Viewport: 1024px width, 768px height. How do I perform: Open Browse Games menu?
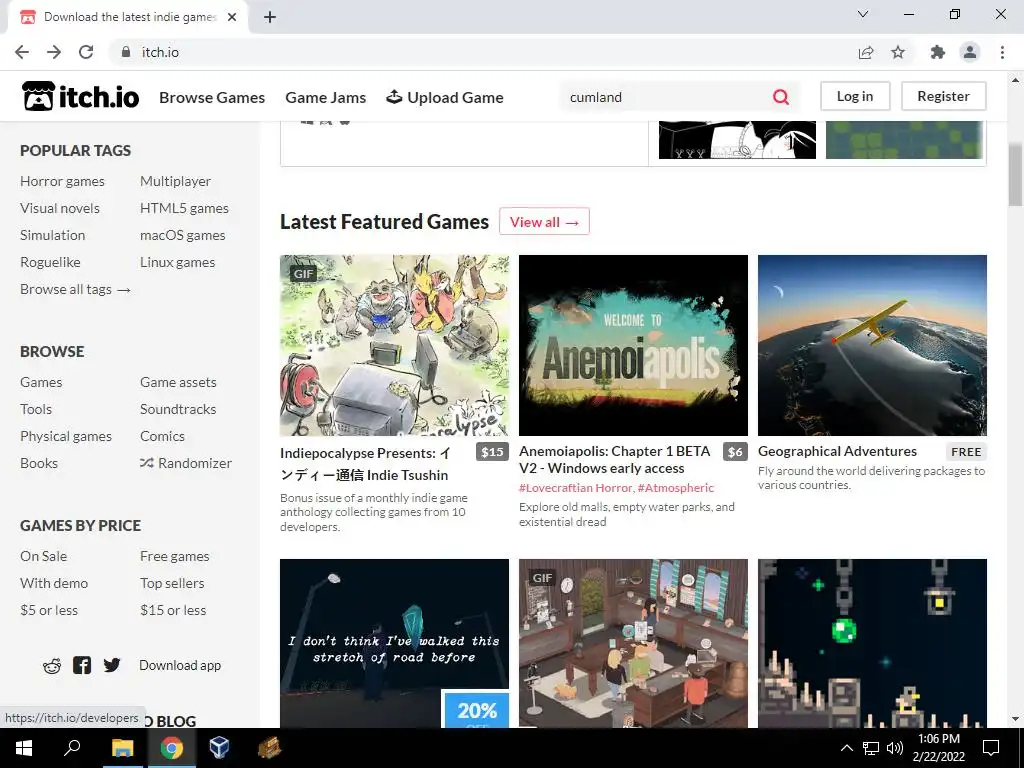coord(212,97)
